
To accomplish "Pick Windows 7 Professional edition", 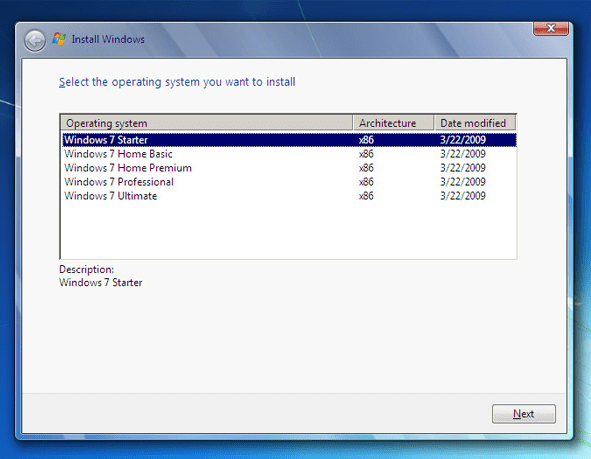I will tap(289, 182).
